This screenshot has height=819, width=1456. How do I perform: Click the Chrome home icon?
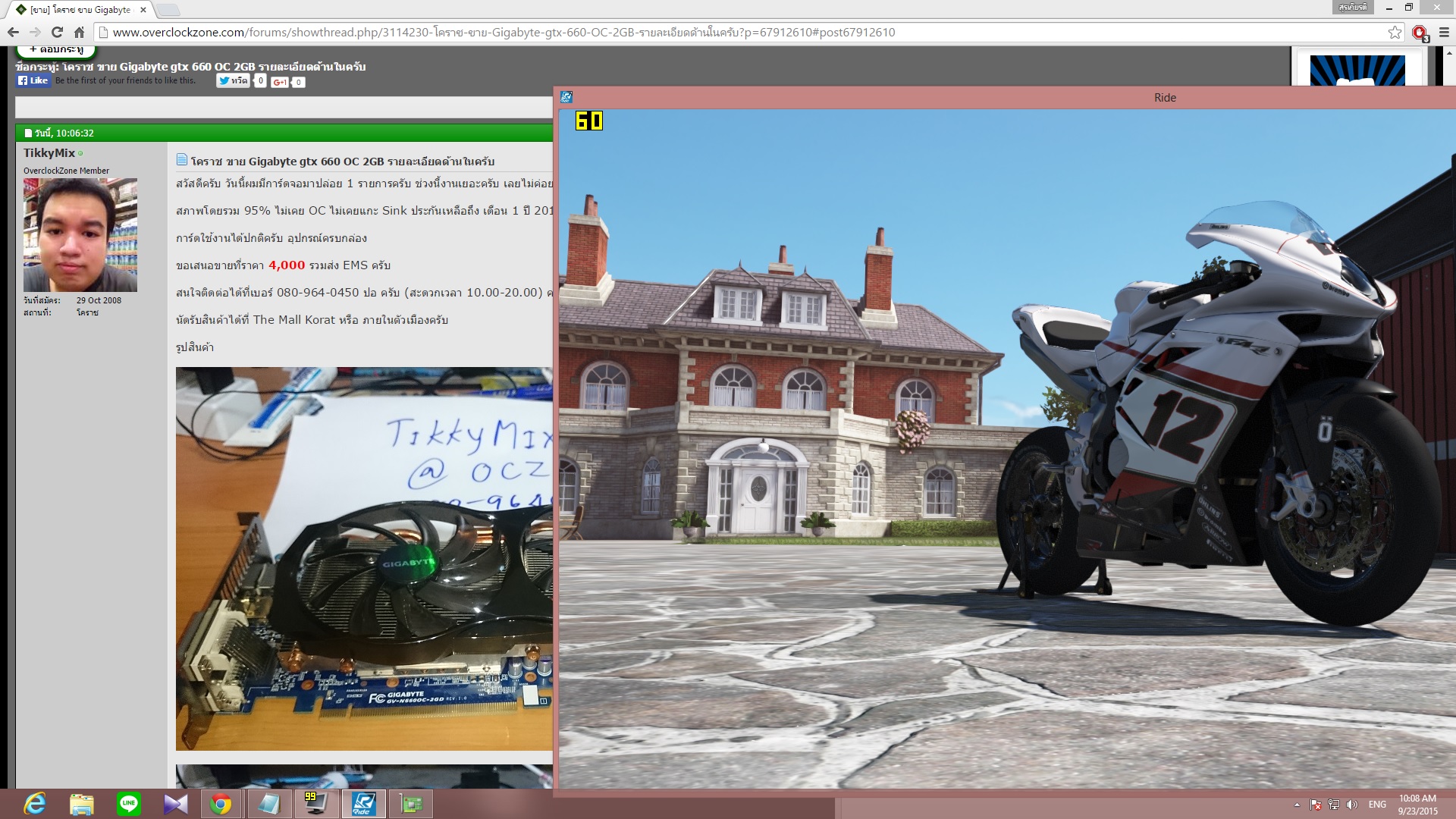click(79, 32)
